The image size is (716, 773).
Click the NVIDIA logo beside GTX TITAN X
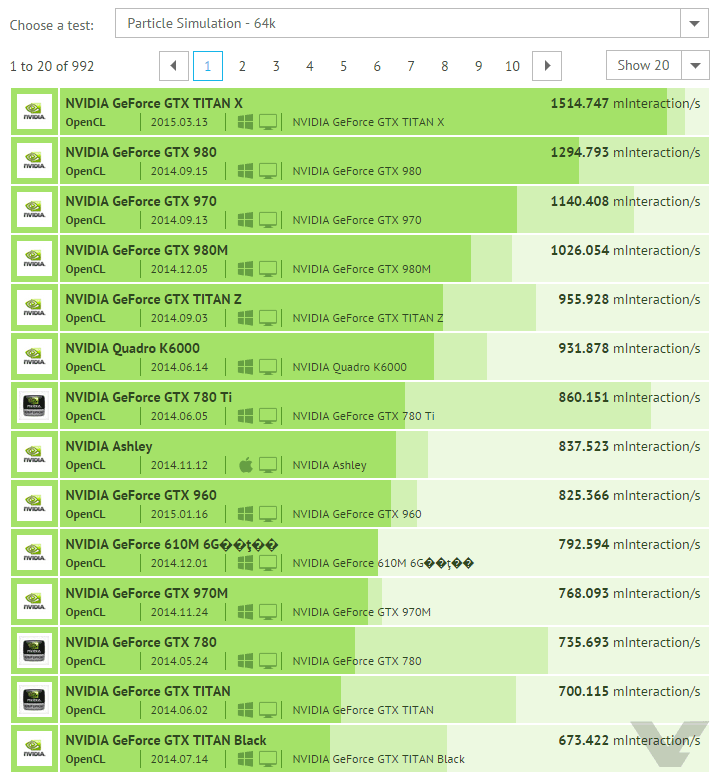[34, 112]
